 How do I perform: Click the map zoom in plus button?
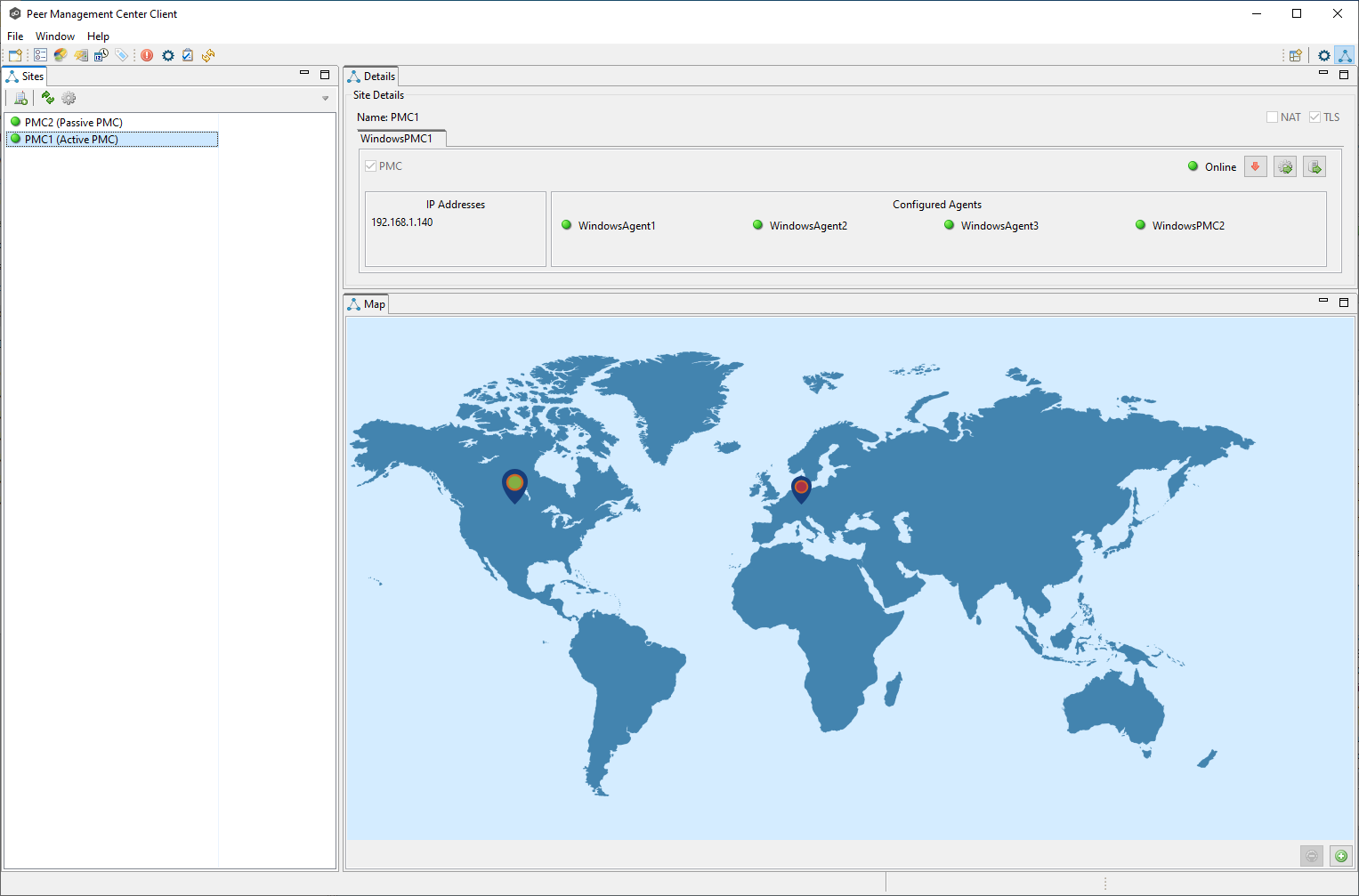1340,856
